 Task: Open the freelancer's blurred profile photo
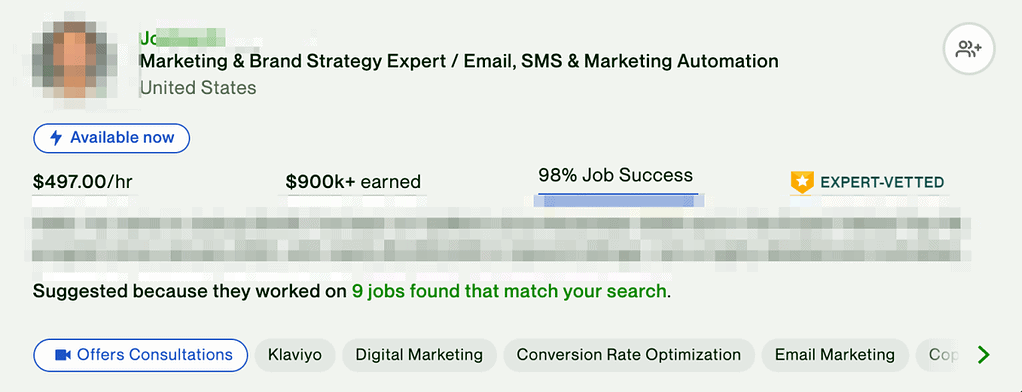(x=74, y=58)
